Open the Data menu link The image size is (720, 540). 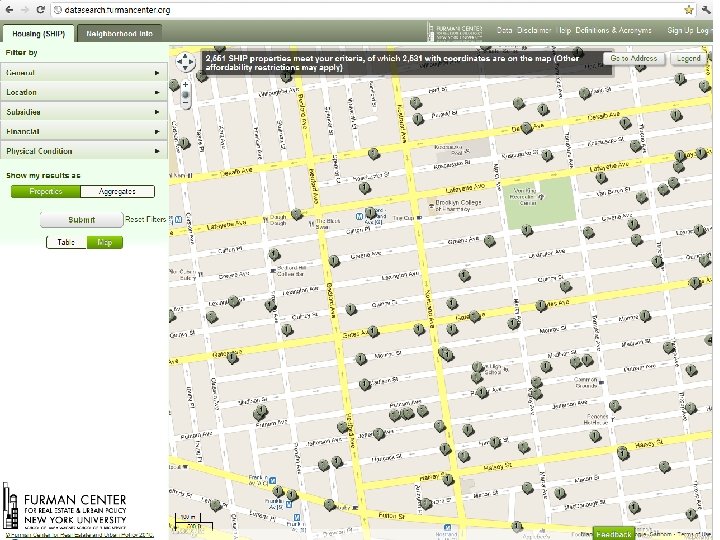pos(504,30)
